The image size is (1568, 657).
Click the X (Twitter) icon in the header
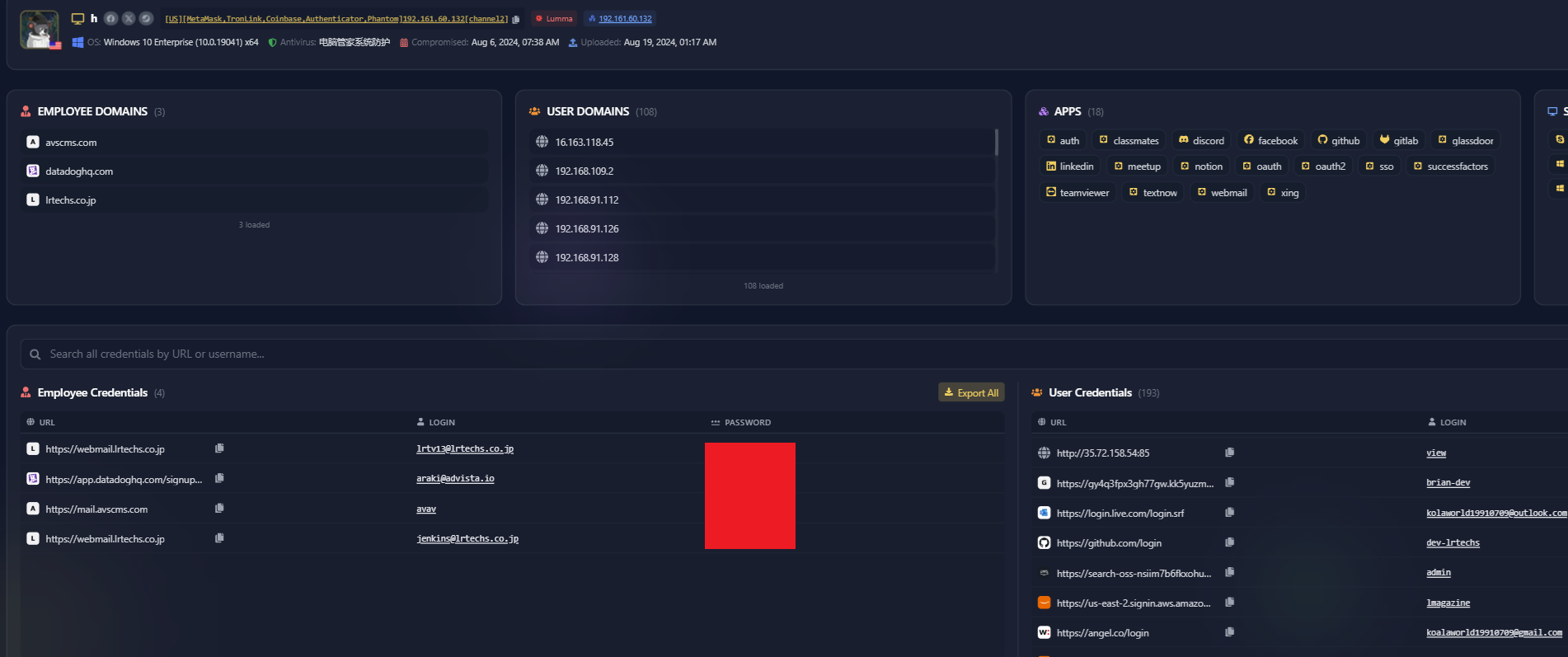[x=129, y=18]
